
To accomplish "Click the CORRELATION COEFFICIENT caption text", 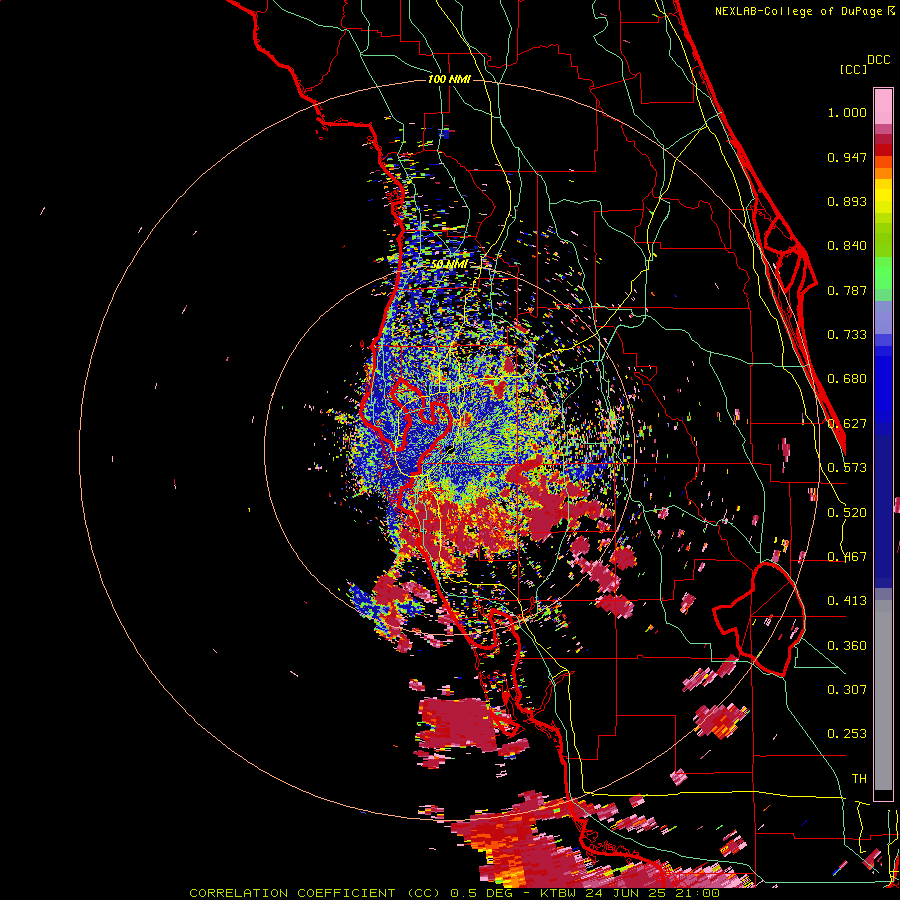I will (x=292, y=893).
